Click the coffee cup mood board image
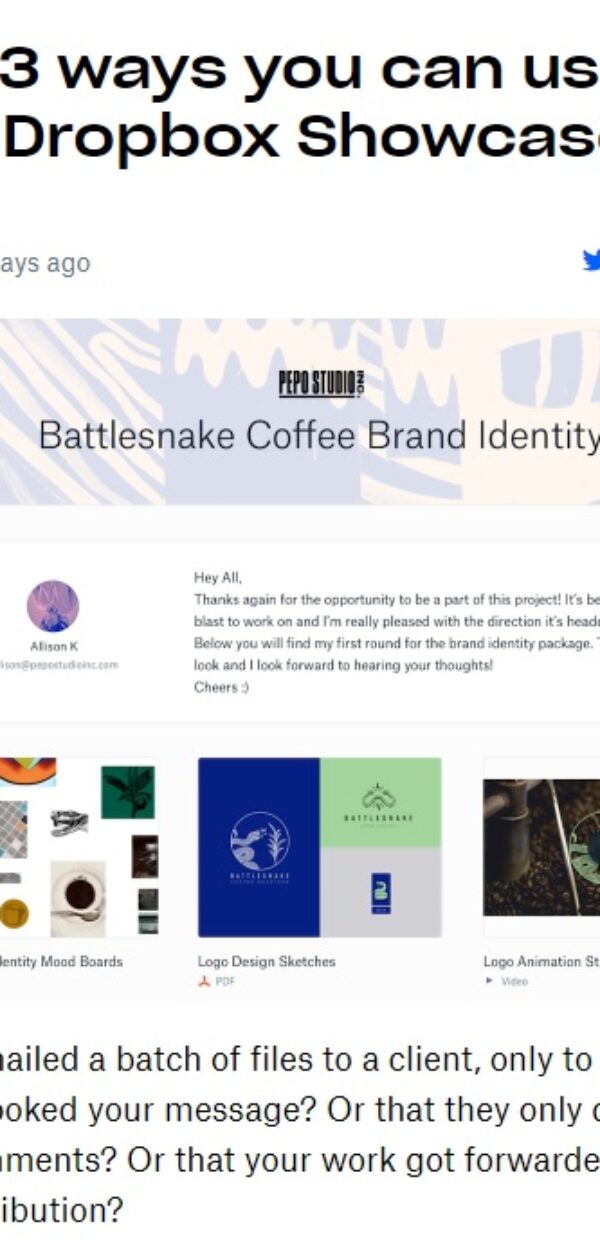This screenshot has height=1240, width=600. [x=78, y=897]
